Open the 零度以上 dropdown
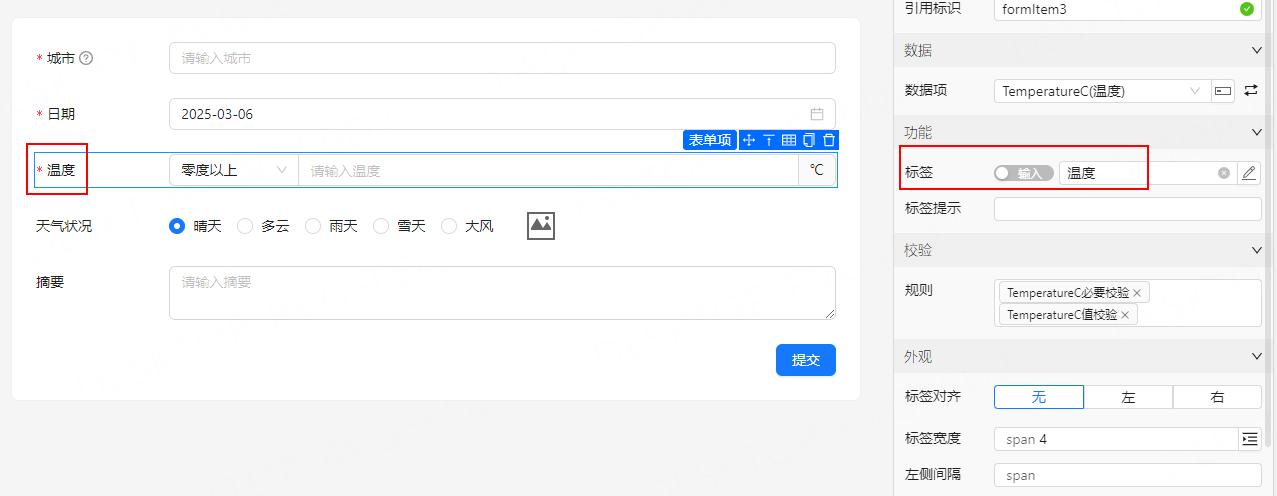 [x=234, y=171]
